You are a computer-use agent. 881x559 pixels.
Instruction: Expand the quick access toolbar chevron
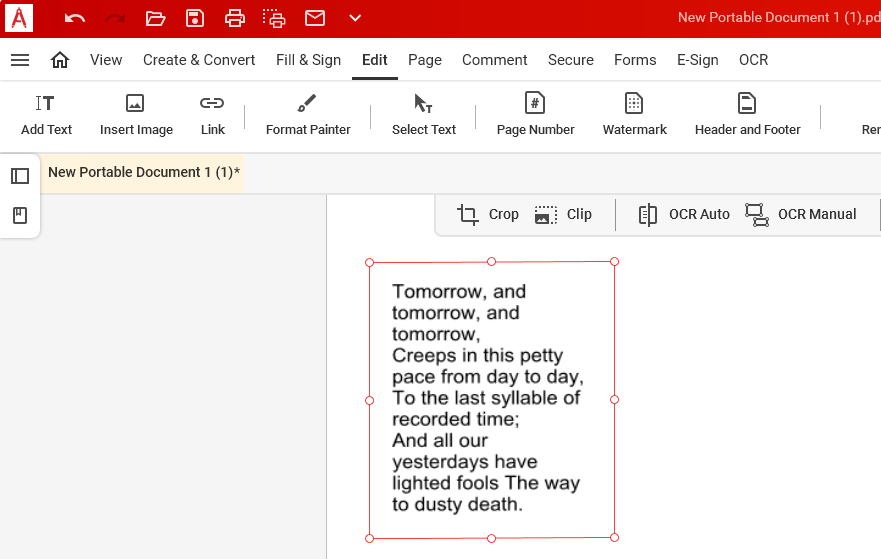355,18
